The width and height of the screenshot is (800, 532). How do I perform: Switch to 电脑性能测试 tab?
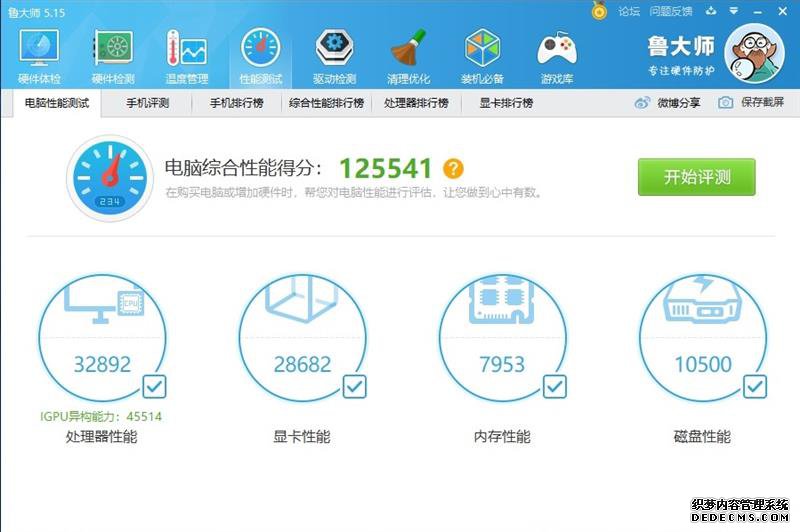(57, 103)
